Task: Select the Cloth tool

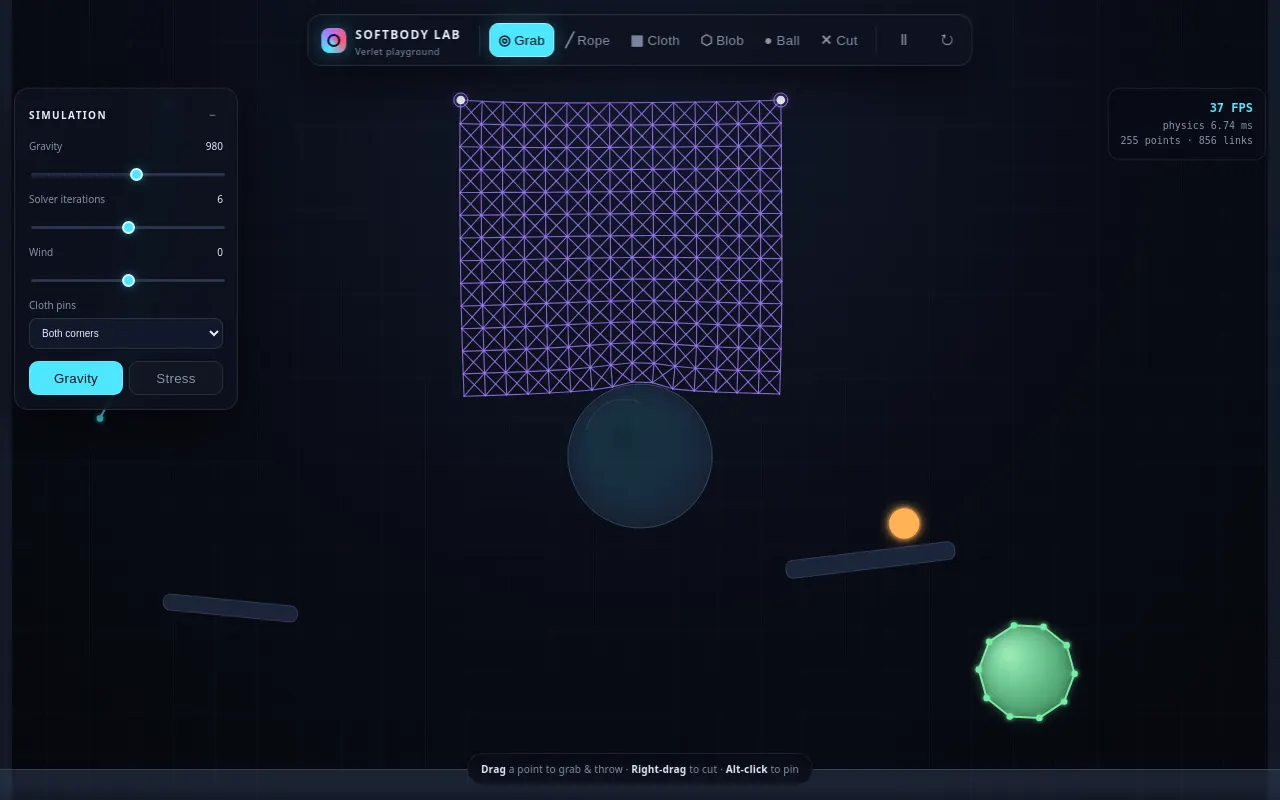Action: coord(655,40)
